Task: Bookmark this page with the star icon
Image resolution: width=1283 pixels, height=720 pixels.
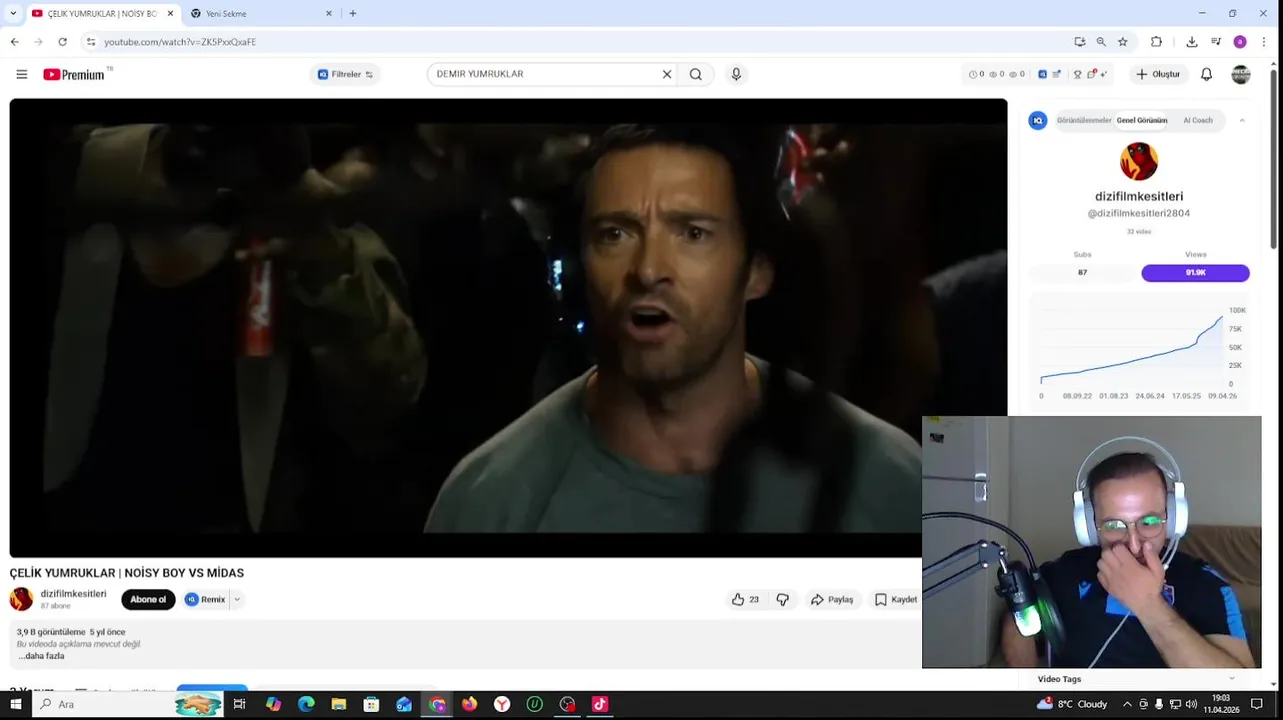Action: (1123, 42)
